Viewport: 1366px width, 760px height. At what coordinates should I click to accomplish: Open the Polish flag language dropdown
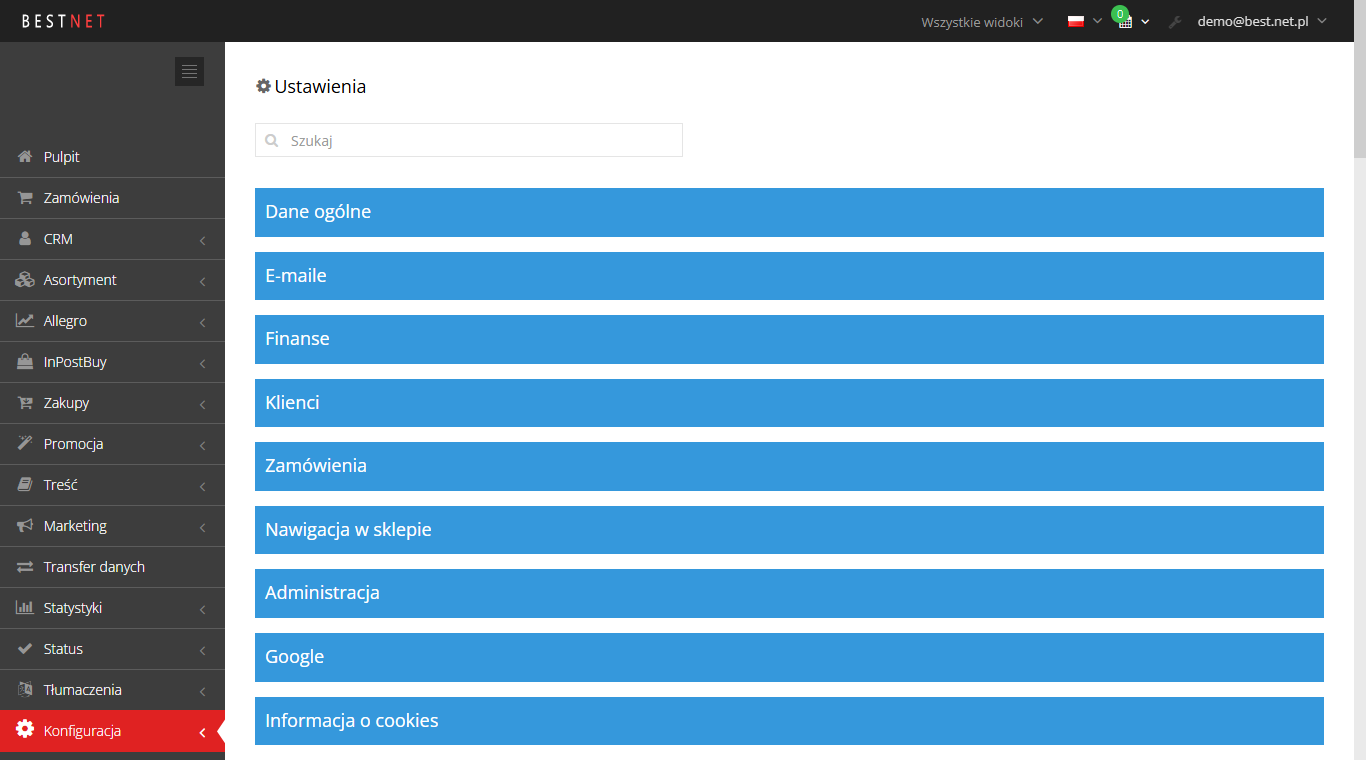(1084, 21)
